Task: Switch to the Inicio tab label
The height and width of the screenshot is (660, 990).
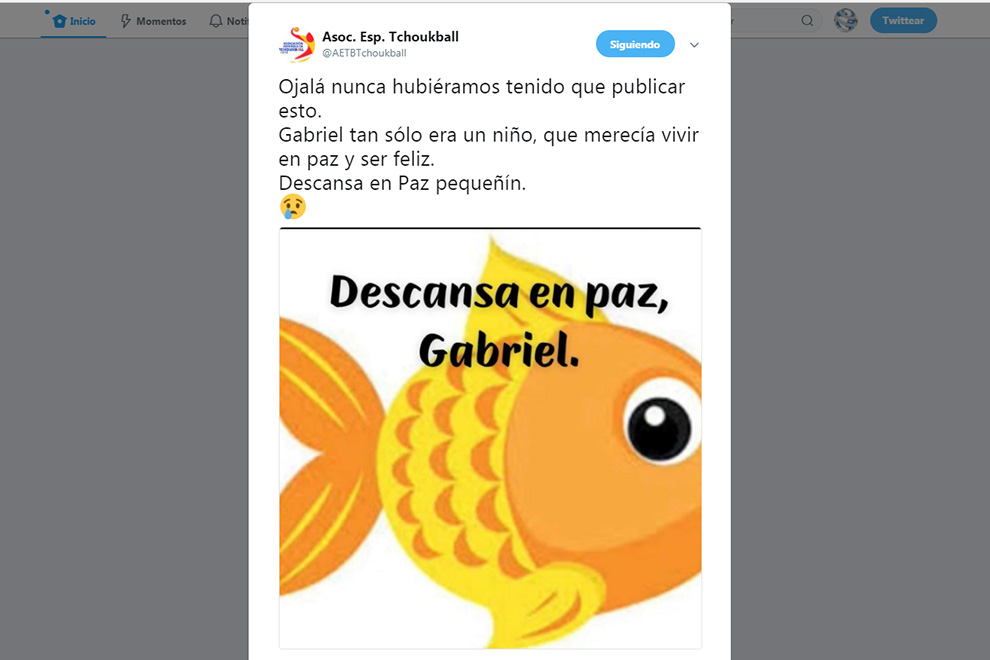Action: pos(83,21)
